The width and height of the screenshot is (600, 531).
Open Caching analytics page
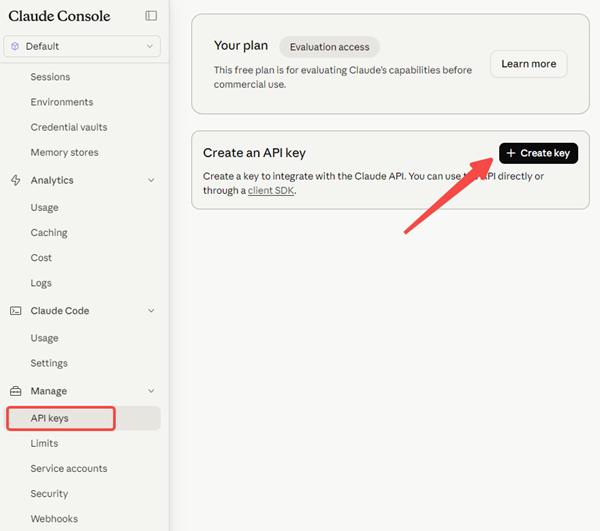(49, 233)
